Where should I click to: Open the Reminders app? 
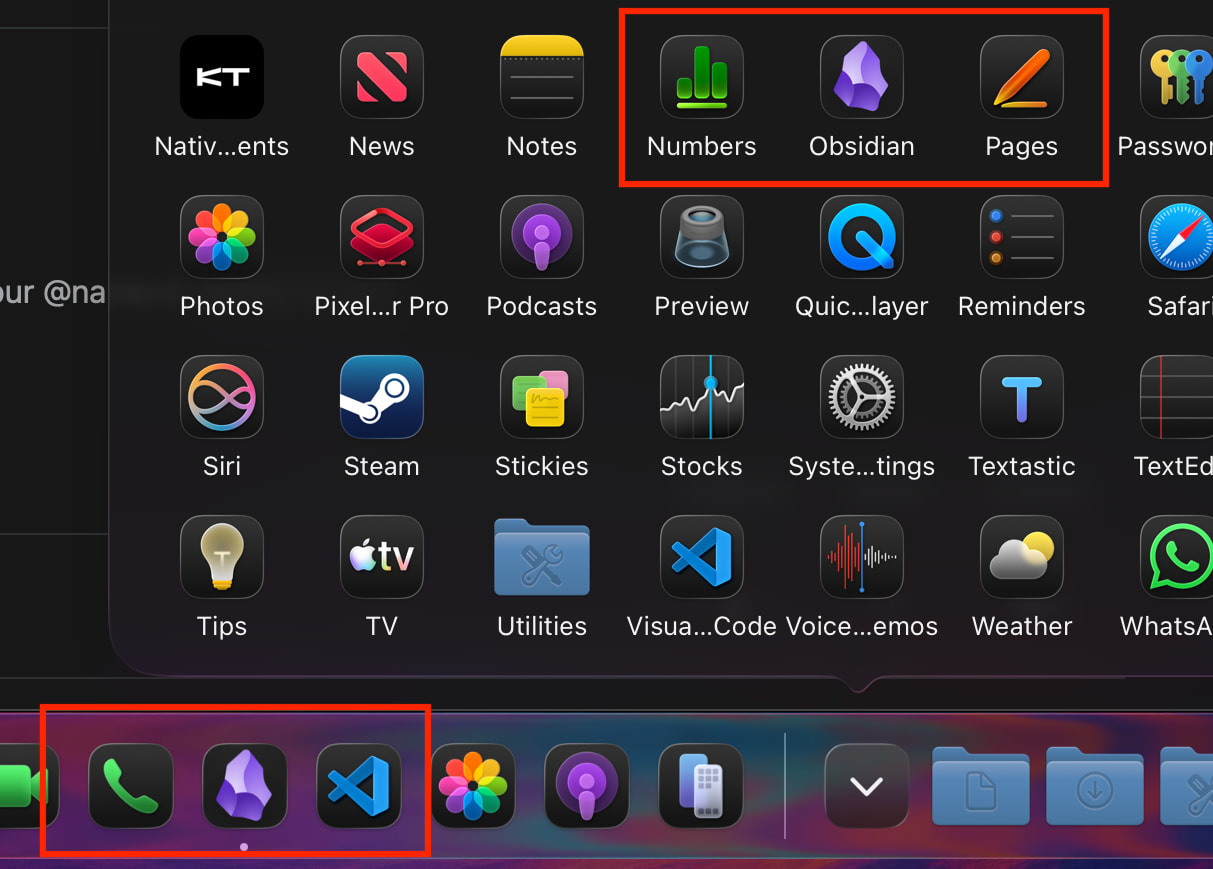pyautogui.click(x=1021, y=238)
